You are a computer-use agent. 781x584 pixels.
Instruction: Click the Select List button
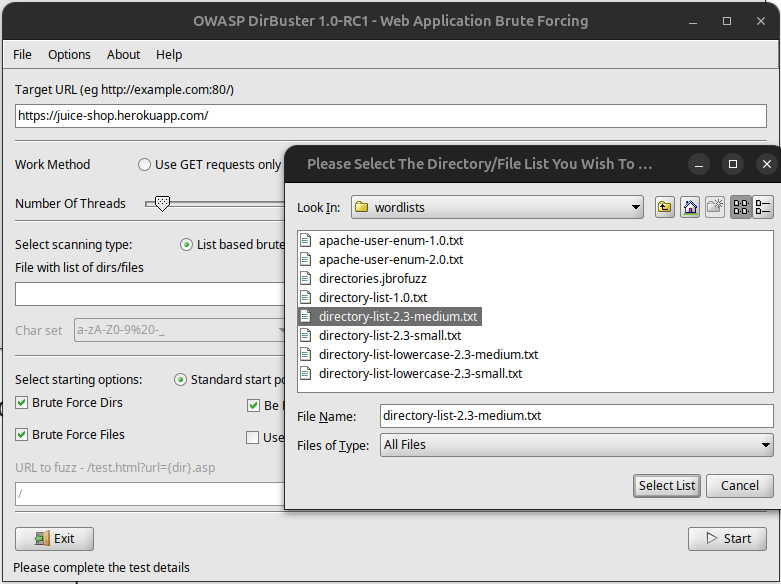(x=667, y=485)
